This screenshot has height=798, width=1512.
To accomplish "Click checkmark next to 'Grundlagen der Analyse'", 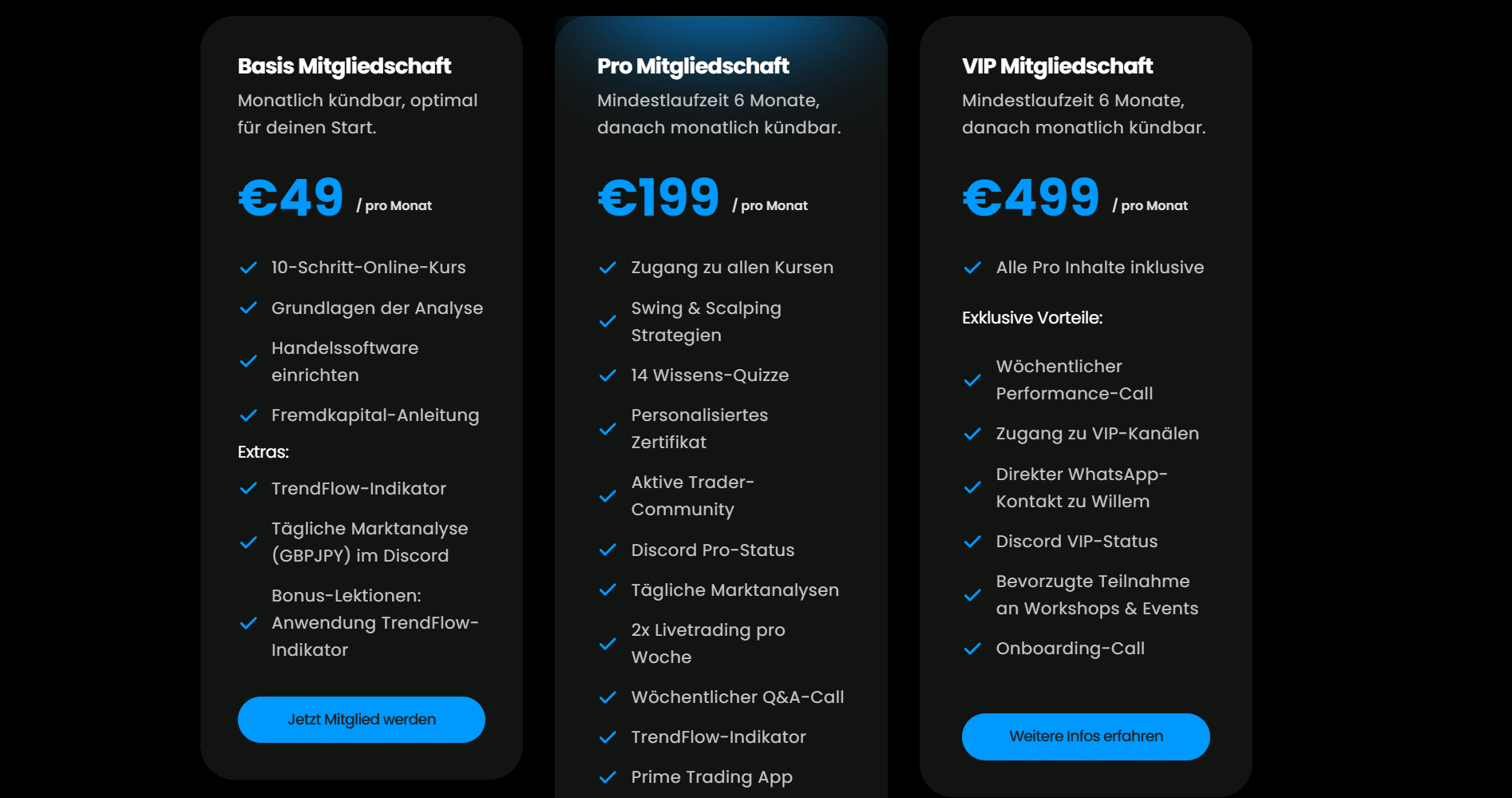I will pos(248,308).
